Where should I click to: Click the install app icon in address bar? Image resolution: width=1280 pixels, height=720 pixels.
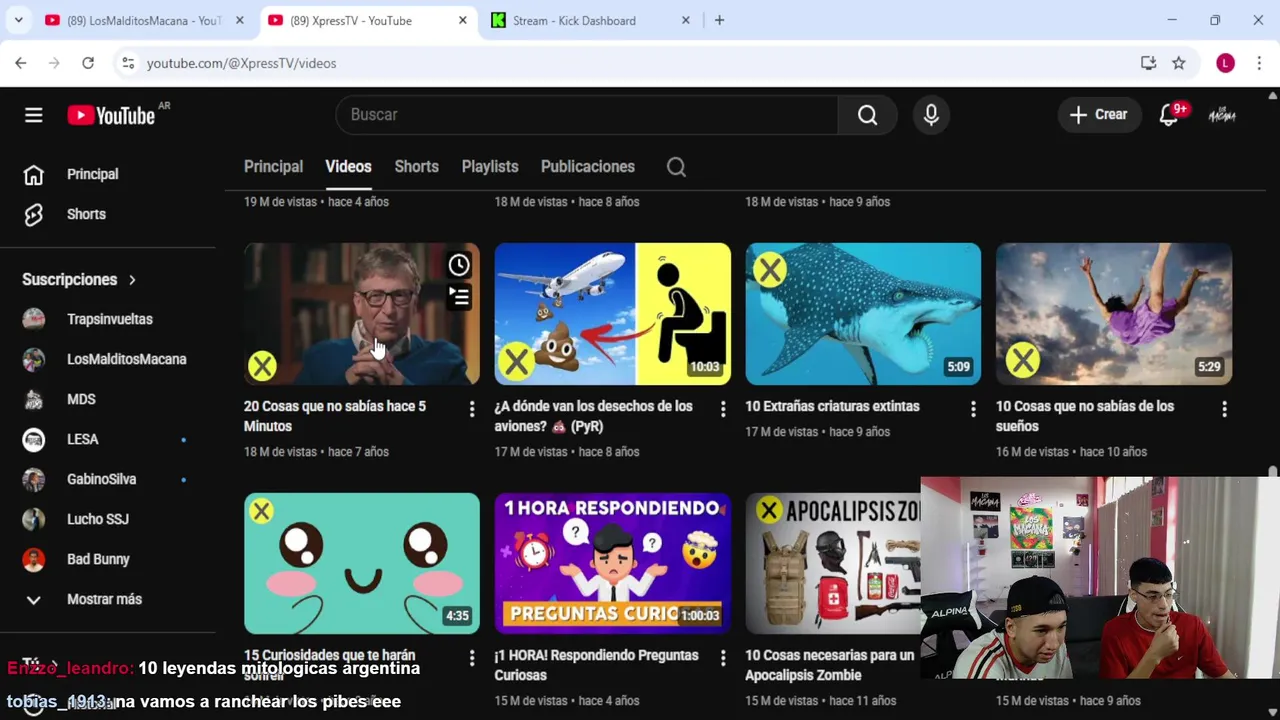(x=1148, y=63)
